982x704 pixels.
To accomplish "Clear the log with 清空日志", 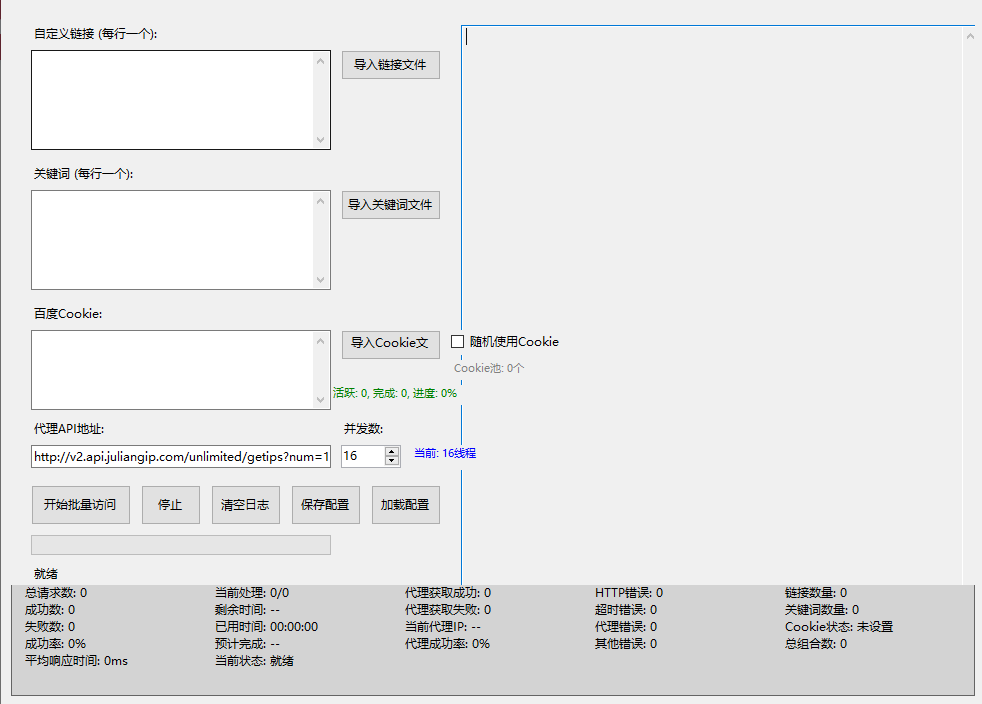I will tap(245, 505).
